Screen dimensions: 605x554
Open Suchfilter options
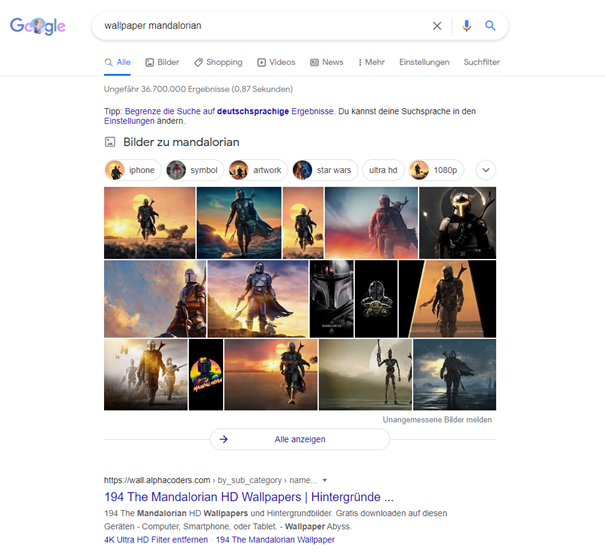[482, 62]
